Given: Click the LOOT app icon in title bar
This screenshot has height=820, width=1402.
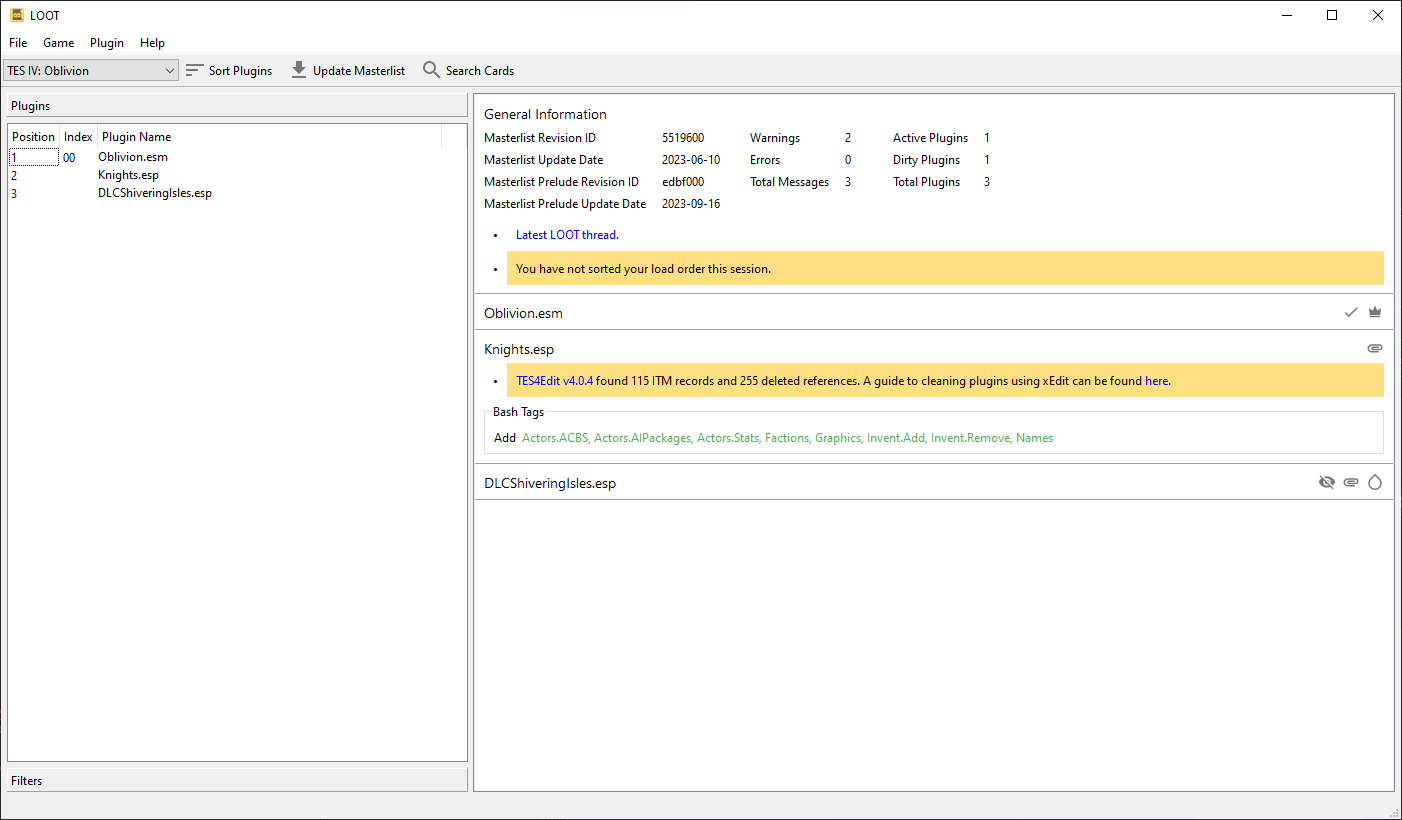Looking at the screenshot, I should coord(17,15).
